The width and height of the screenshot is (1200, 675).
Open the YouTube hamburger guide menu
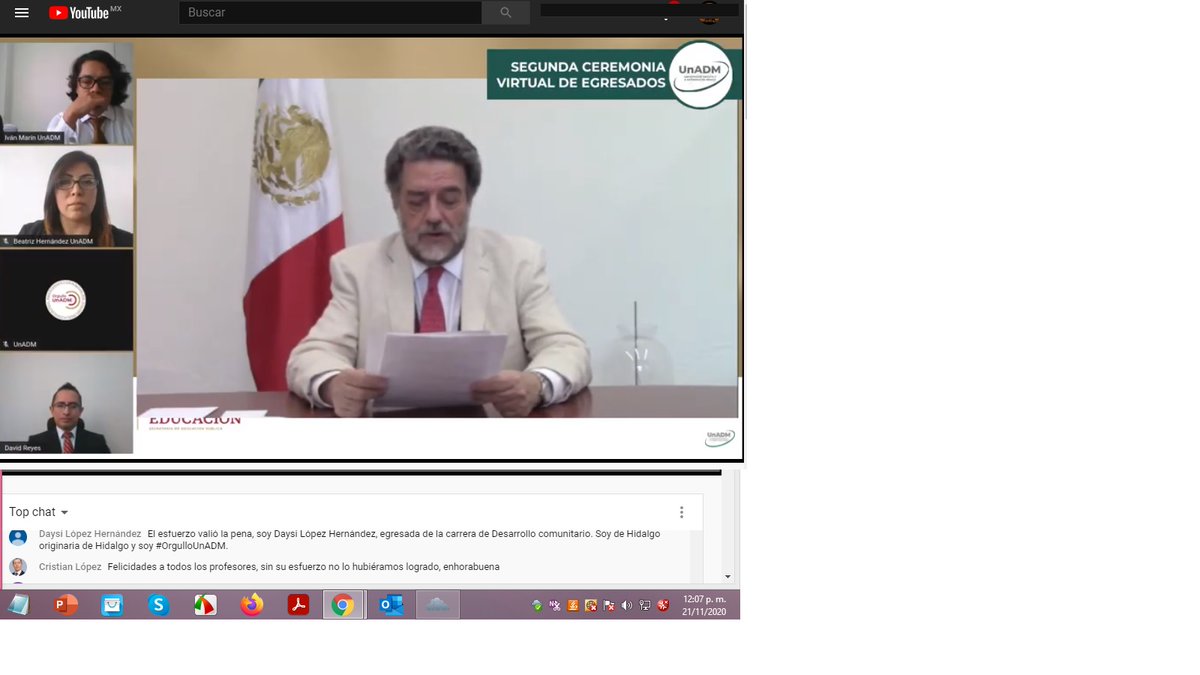[x=22, y=13]
